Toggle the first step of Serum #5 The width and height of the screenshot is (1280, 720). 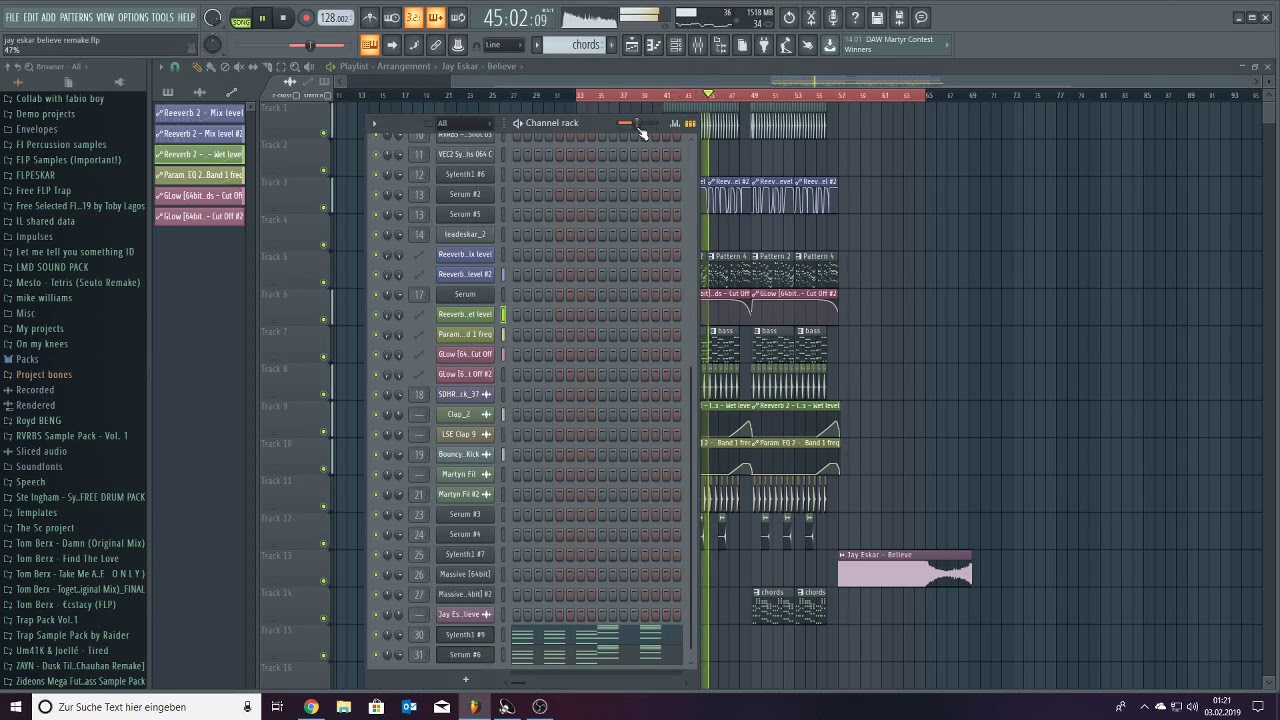tap(516, 214)
